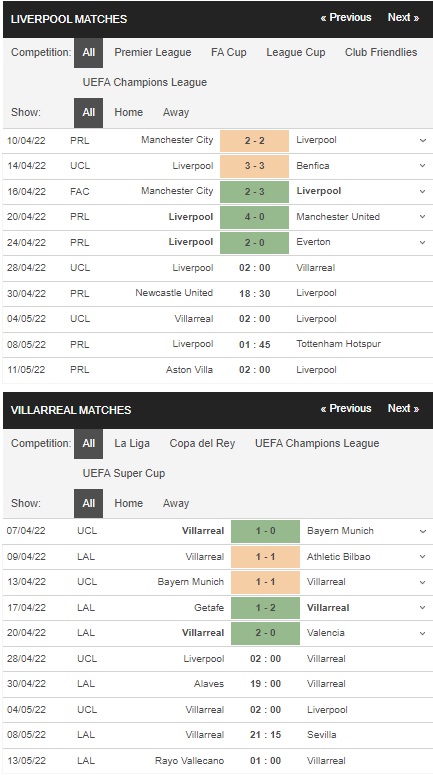
Task: Expand the Villarreal 1-0 Bayern Munich row chevron
Action: (423, 531)
